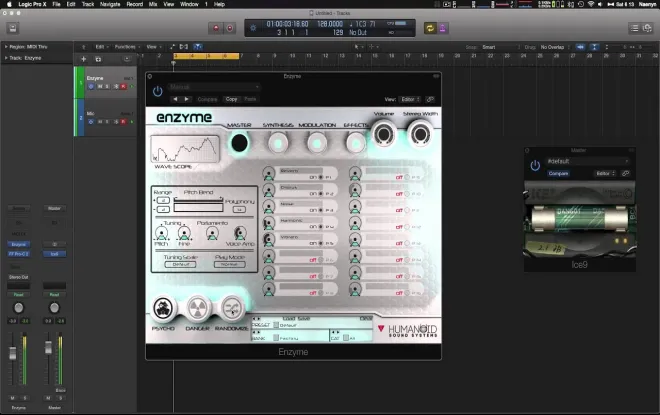This screenshot has height=415, width=660.
Task: Click the Enzyme channel strip volume fader
Action: coord(13,353)
